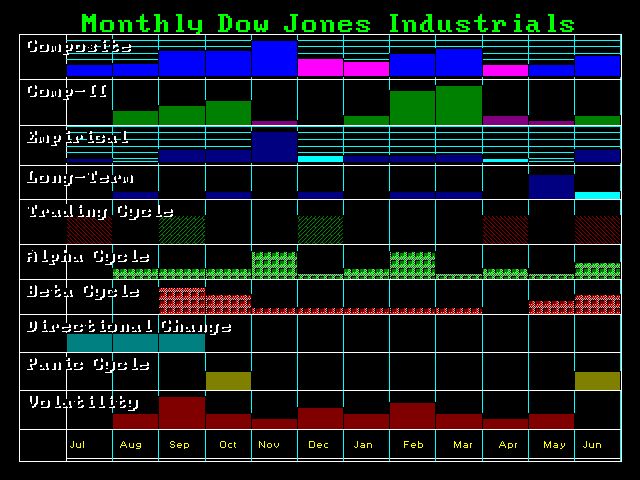Click the 'Mar' month label

[463, 444]
